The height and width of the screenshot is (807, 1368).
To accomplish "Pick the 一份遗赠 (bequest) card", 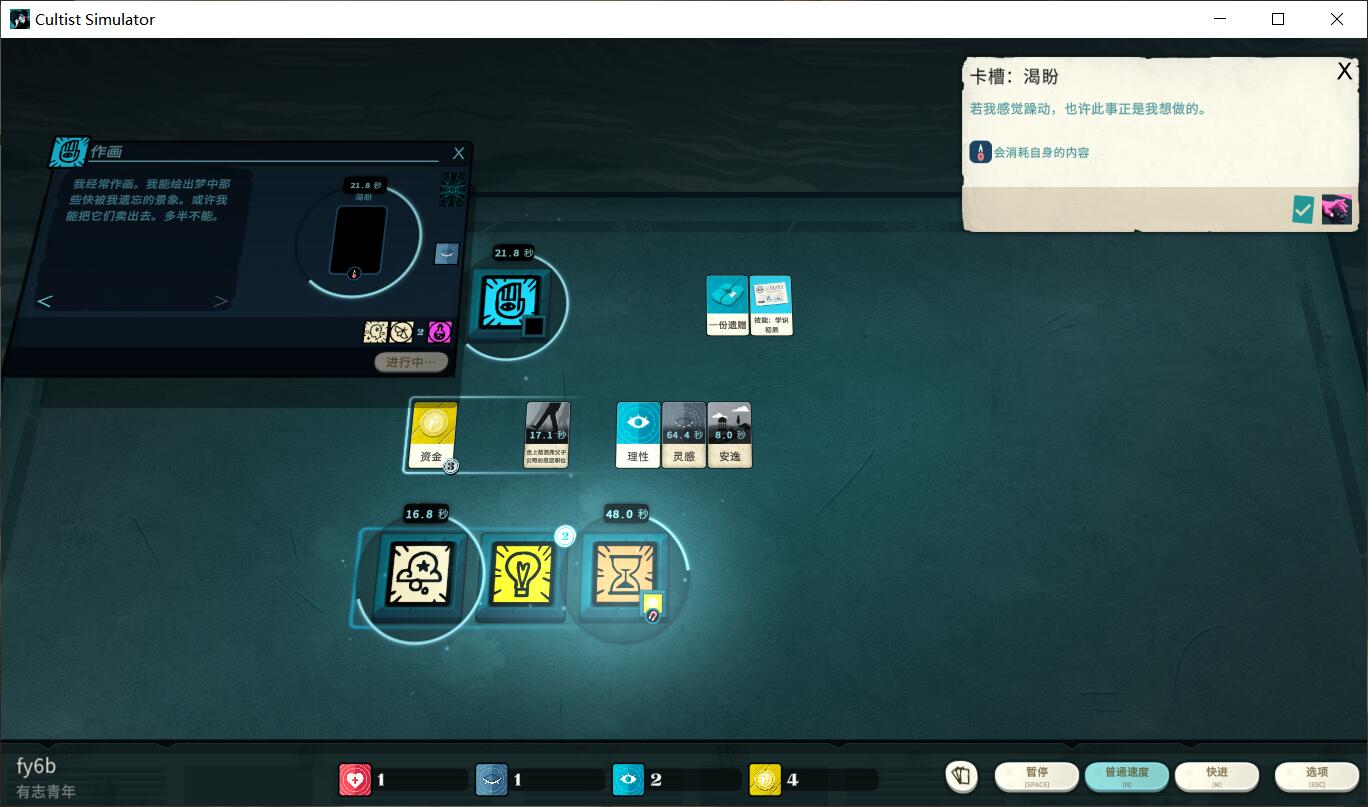I will coord(727,305).
